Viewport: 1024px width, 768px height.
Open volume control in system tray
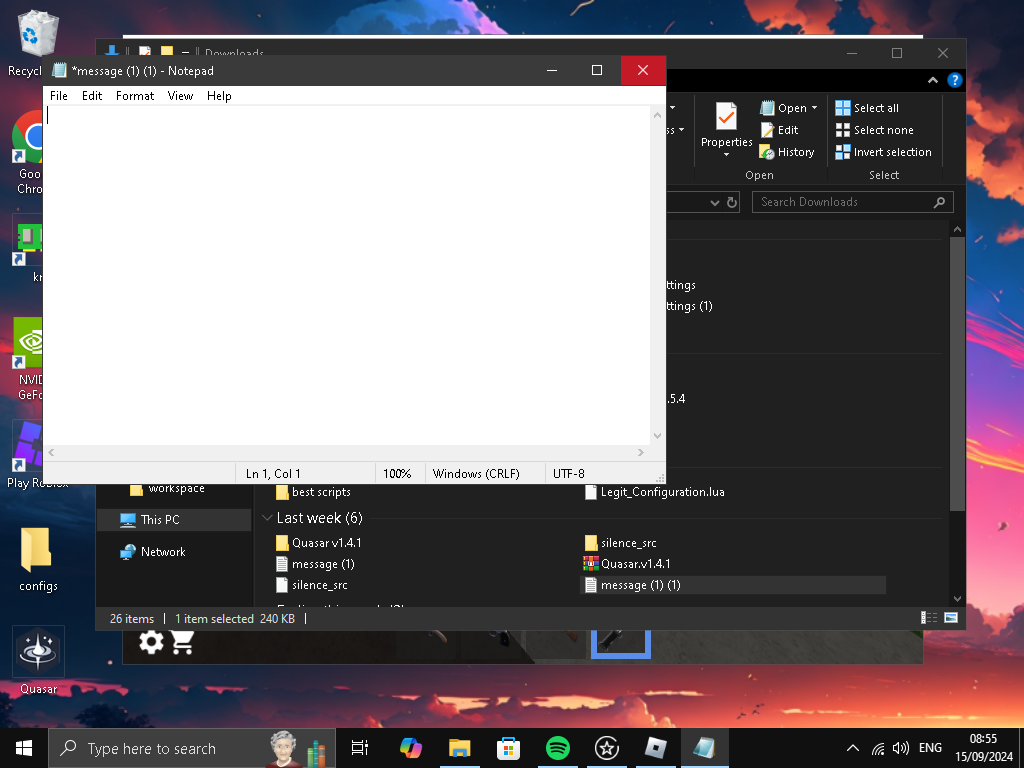pos(901,748)
